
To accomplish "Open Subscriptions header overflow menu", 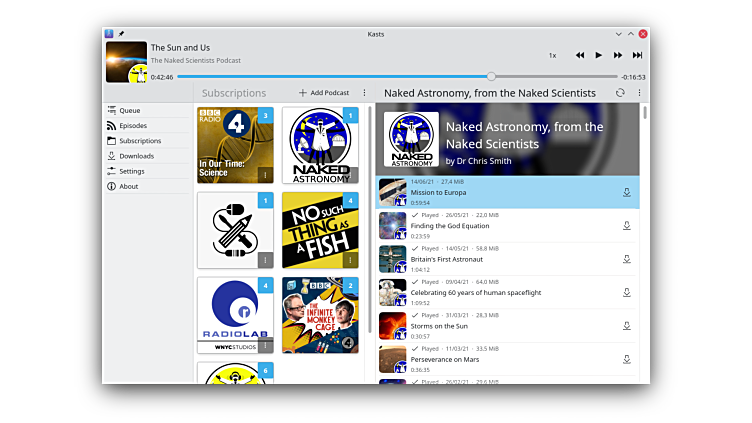I will coord(364,93).
